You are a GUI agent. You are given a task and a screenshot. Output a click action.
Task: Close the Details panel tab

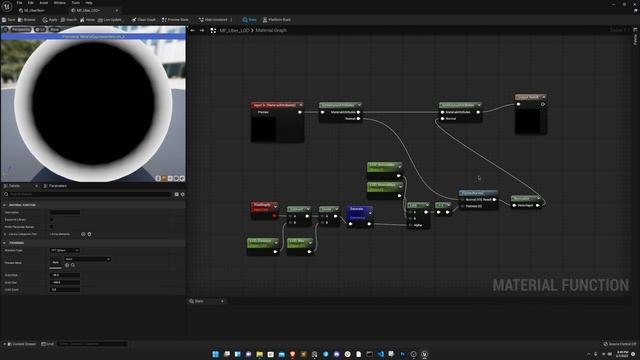click(x=36, y=186)
